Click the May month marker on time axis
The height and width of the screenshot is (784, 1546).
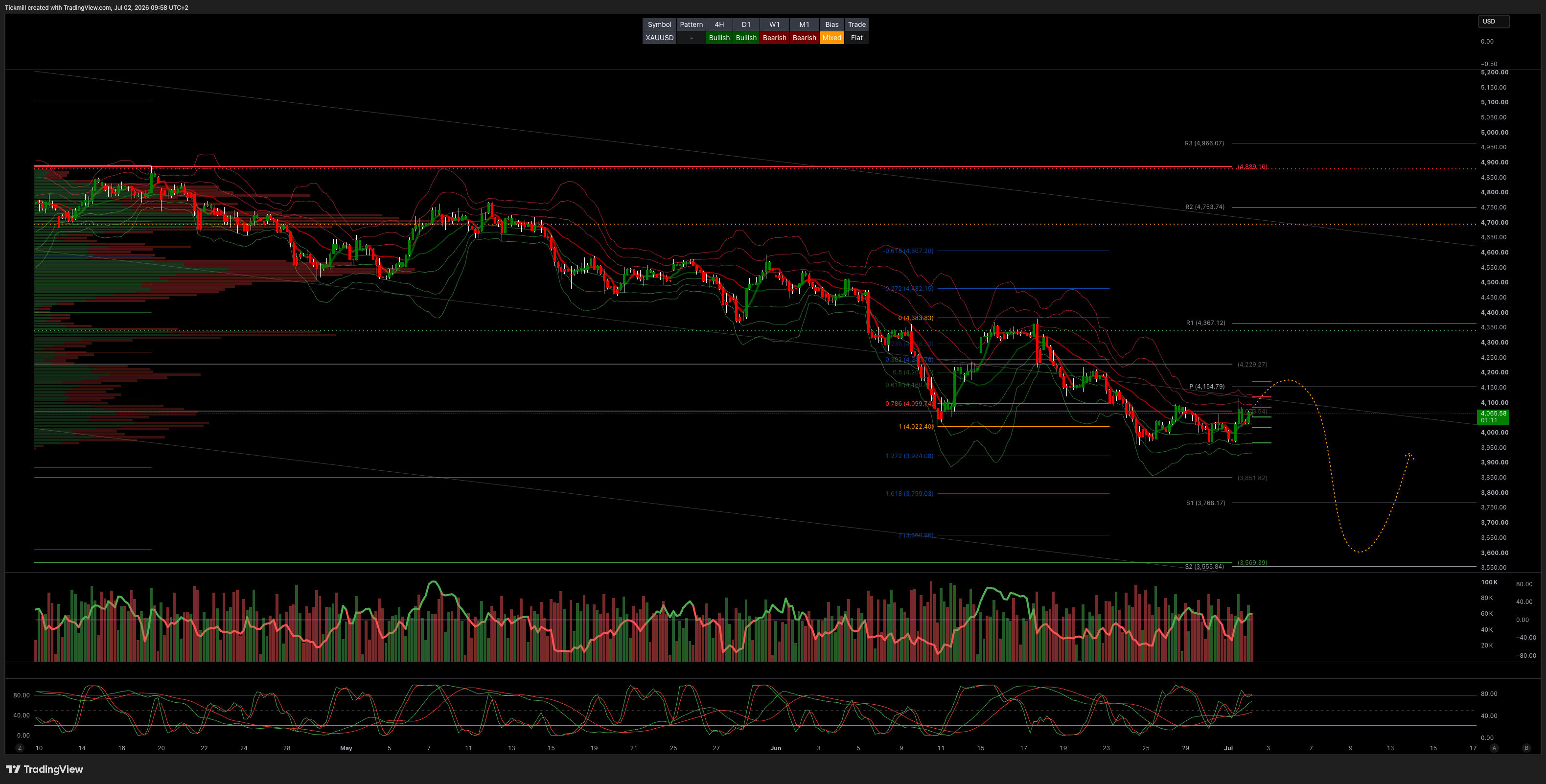(x=346, y=748)
